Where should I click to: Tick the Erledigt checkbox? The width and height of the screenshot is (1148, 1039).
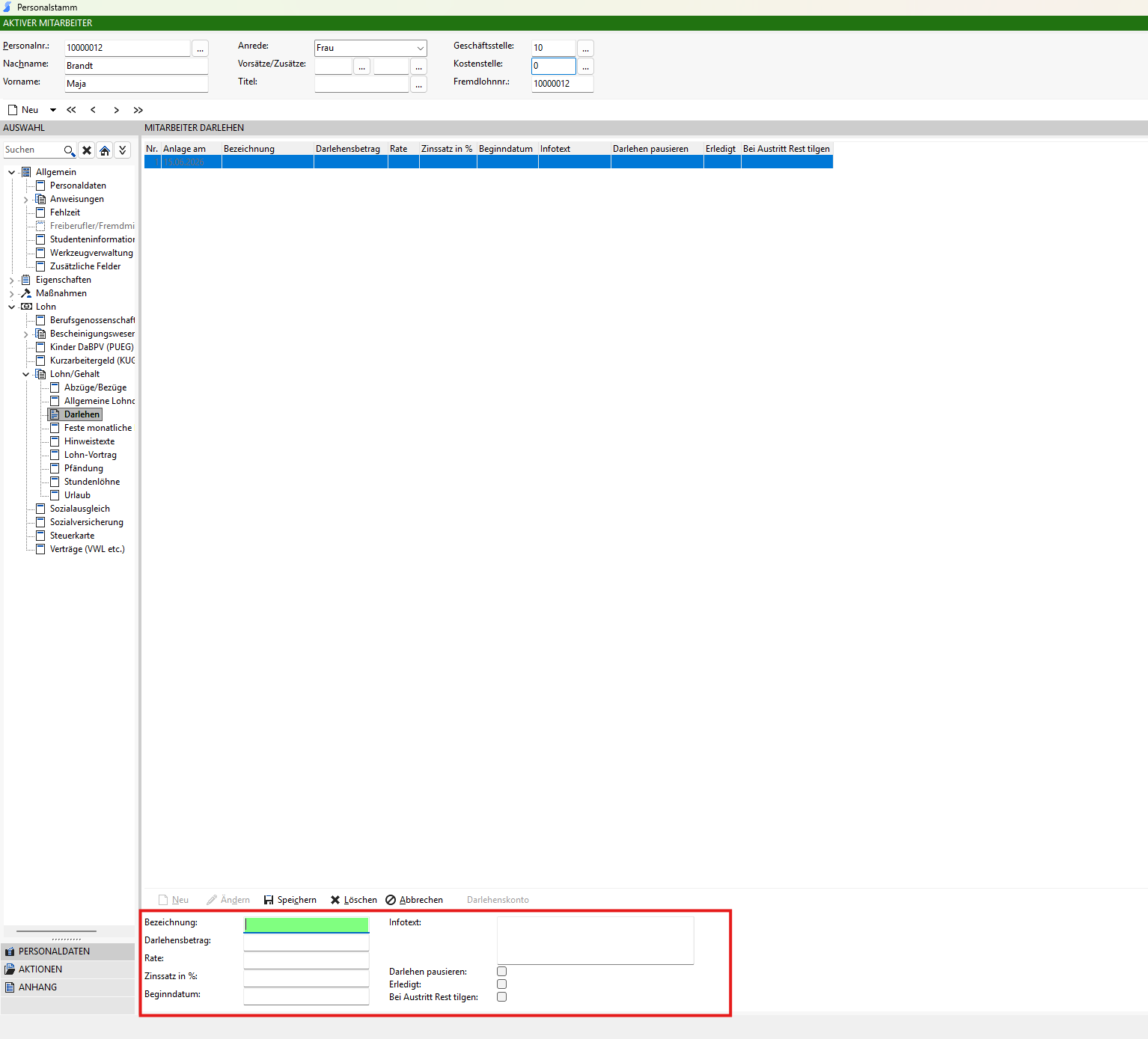pos(502,984)
